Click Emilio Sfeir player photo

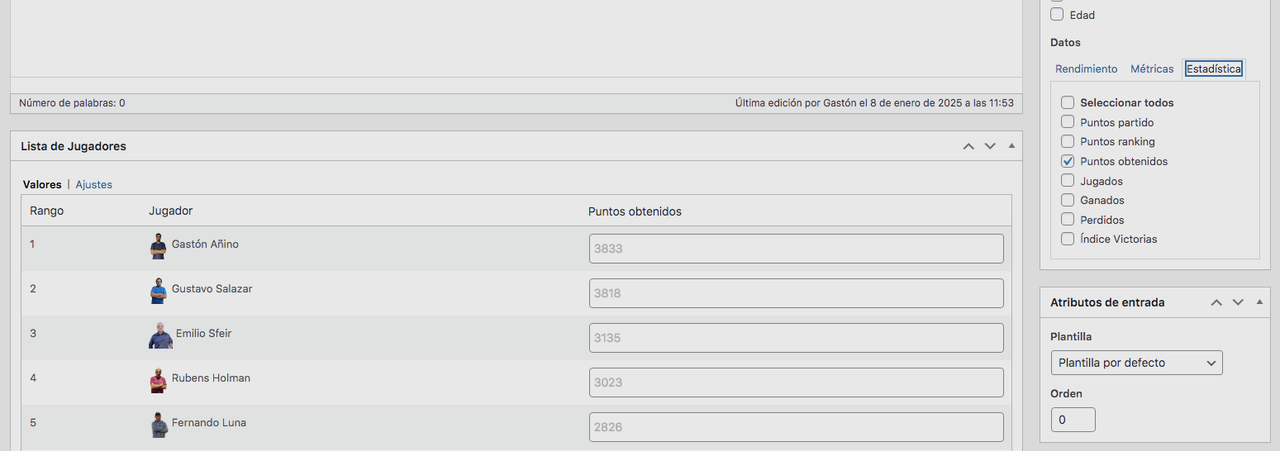pos(160,335)
